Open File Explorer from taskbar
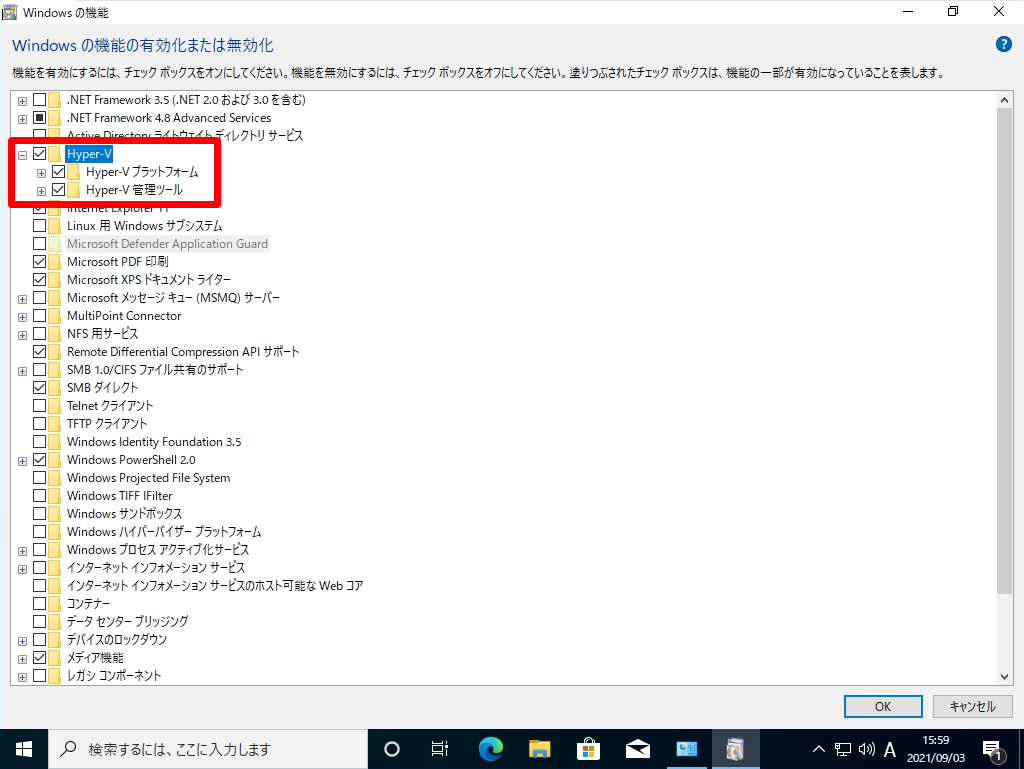The width and height of the screenshot is (1024, 769). 539,749
